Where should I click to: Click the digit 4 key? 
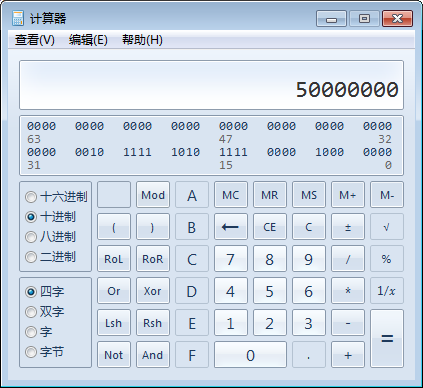tap(231, 291)
